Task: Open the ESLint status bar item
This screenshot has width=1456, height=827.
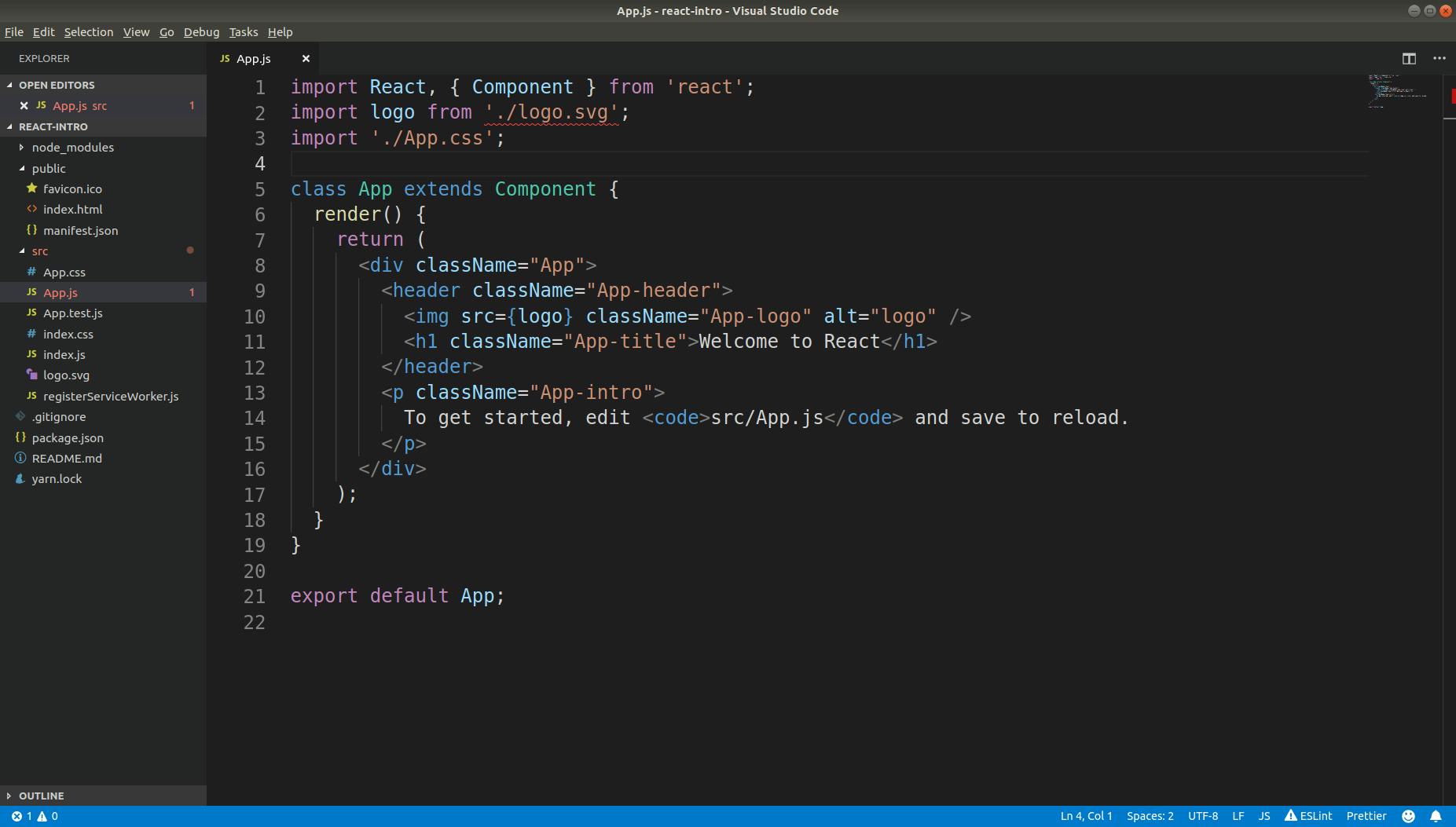Action: (1309, 816)
